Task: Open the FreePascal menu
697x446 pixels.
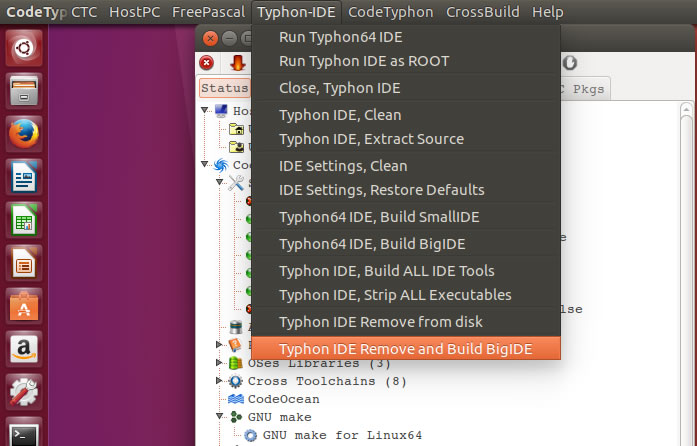Action: click(x=208, y=12)
